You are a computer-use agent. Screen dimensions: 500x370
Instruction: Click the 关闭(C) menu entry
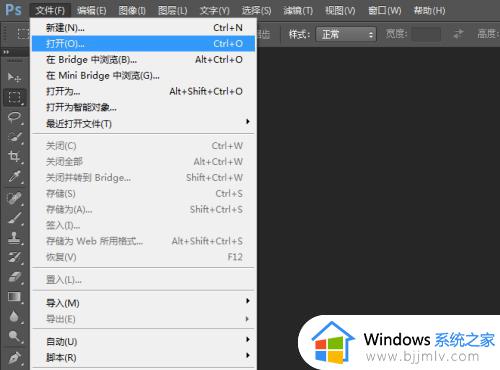coord(144,146)
